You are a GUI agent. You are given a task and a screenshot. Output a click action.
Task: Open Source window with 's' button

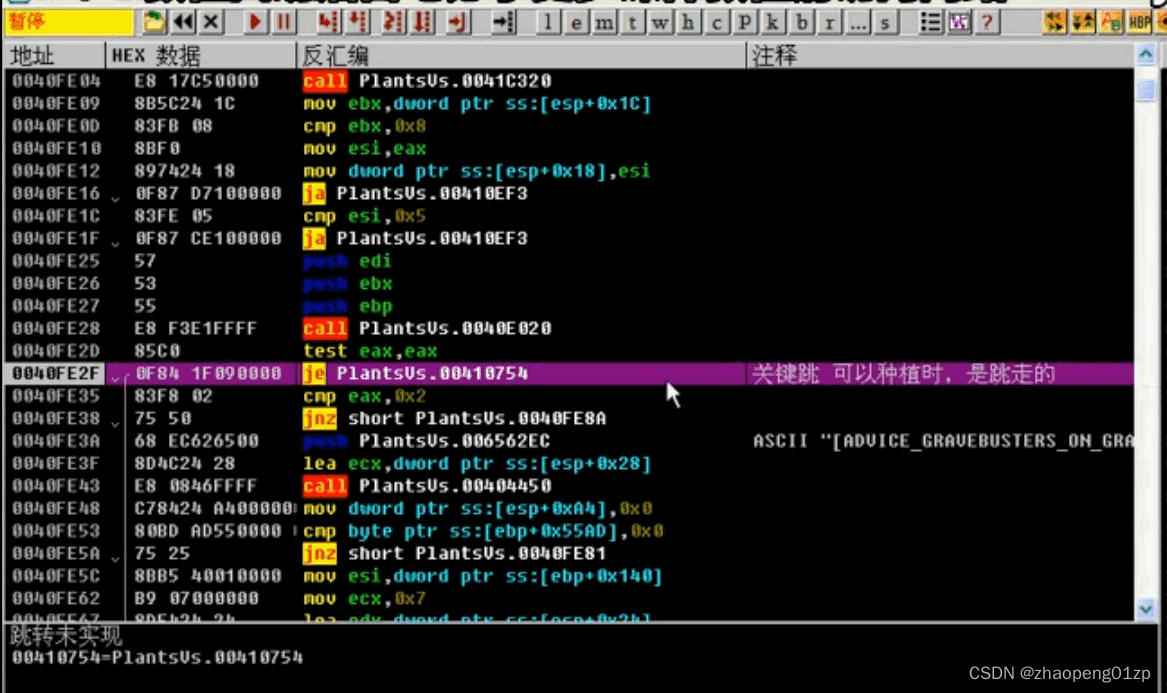pyautogui.click(x=885, y=22)
